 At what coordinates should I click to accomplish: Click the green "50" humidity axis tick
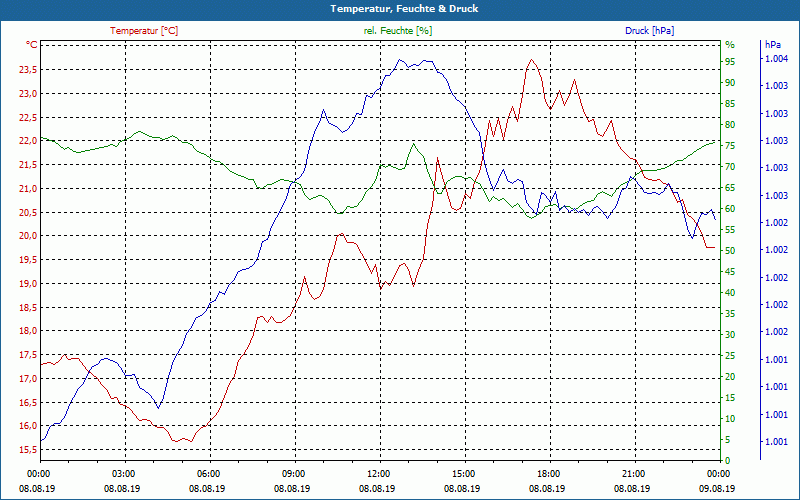(730, 251)
